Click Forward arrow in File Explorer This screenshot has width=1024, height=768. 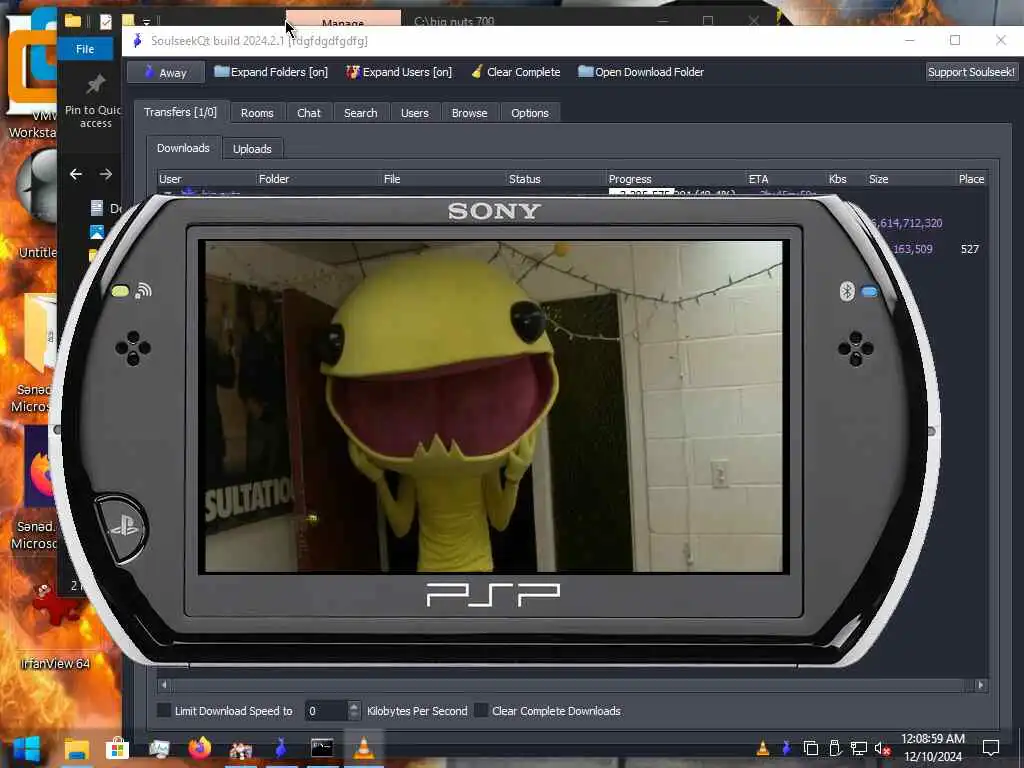pyautogui.click(x=106, y=174)
